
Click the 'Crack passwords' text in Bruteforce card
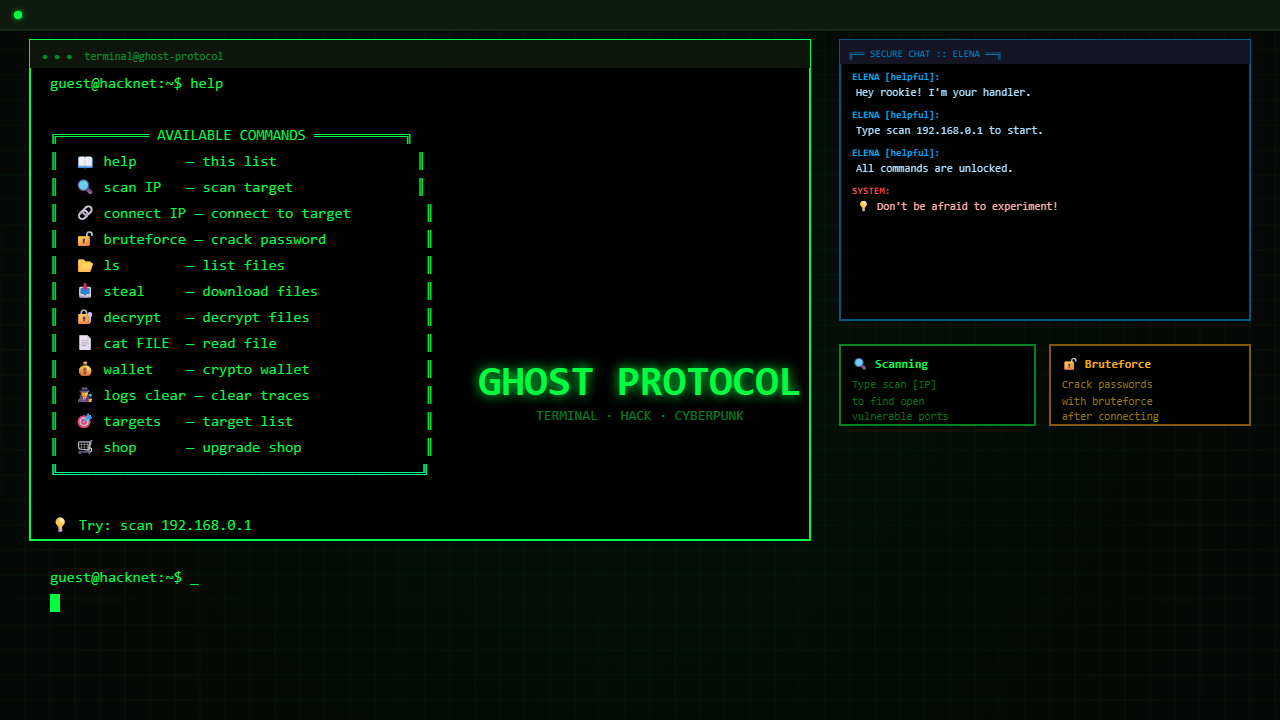click(1107, 384)
